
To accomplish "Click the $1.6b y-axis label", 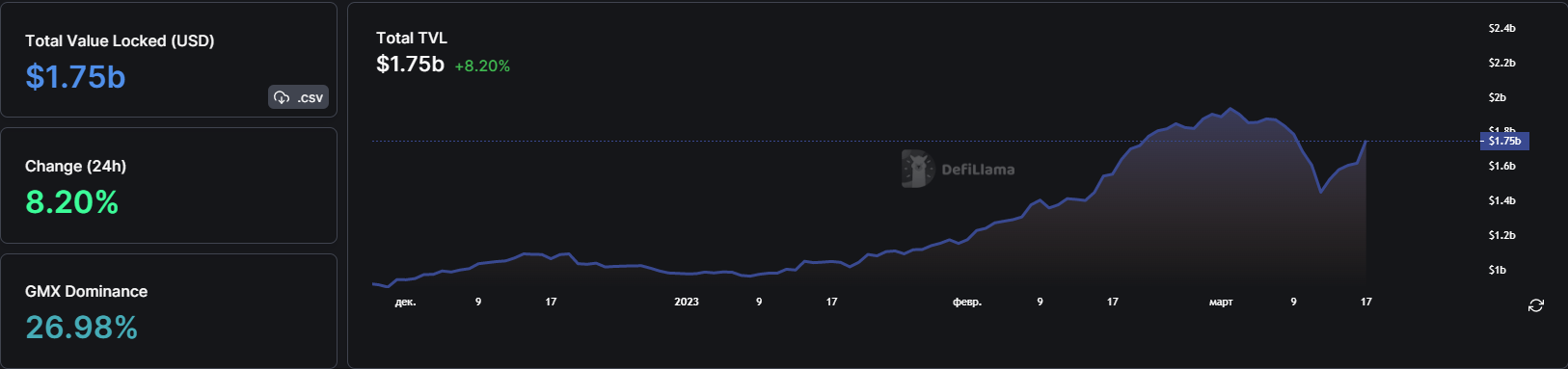I will [x=1501, y=166].
